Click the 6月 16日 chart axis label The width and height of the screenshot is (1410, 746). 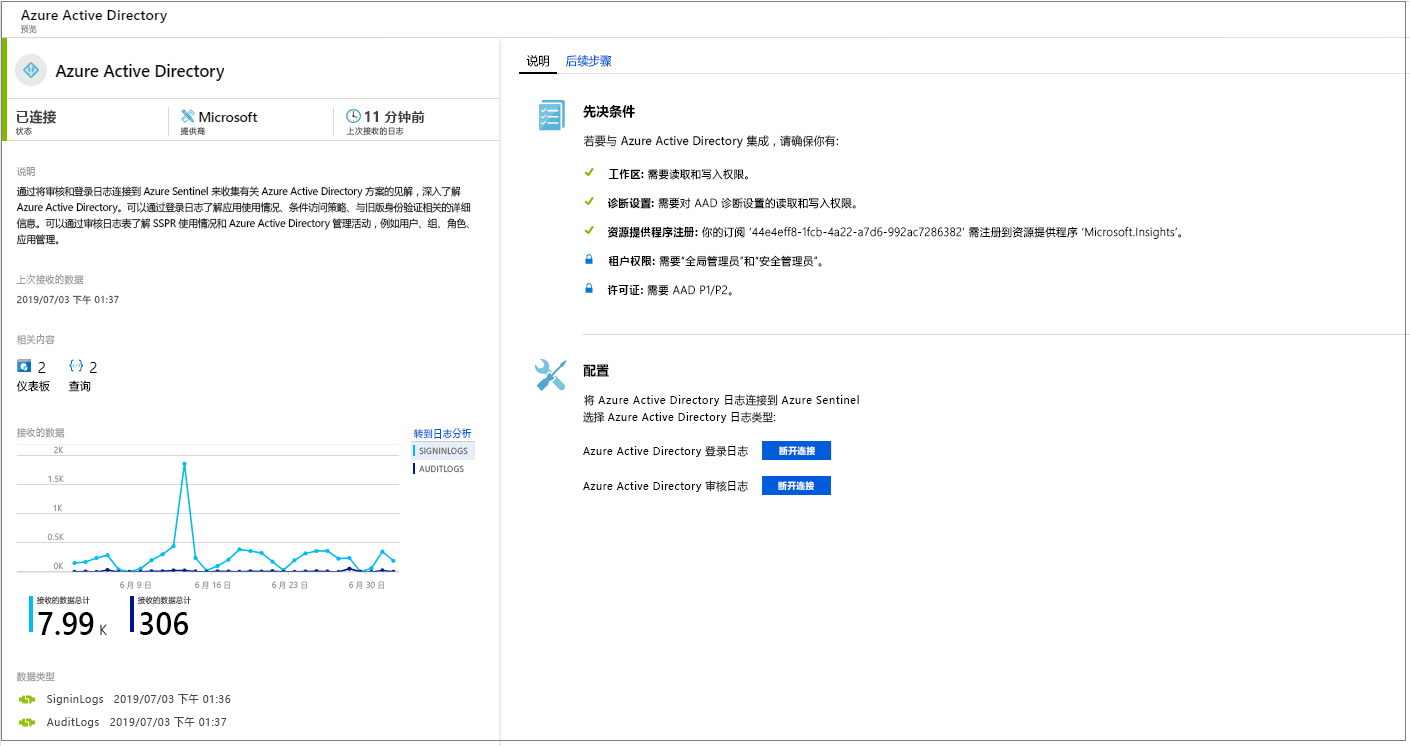213,585
